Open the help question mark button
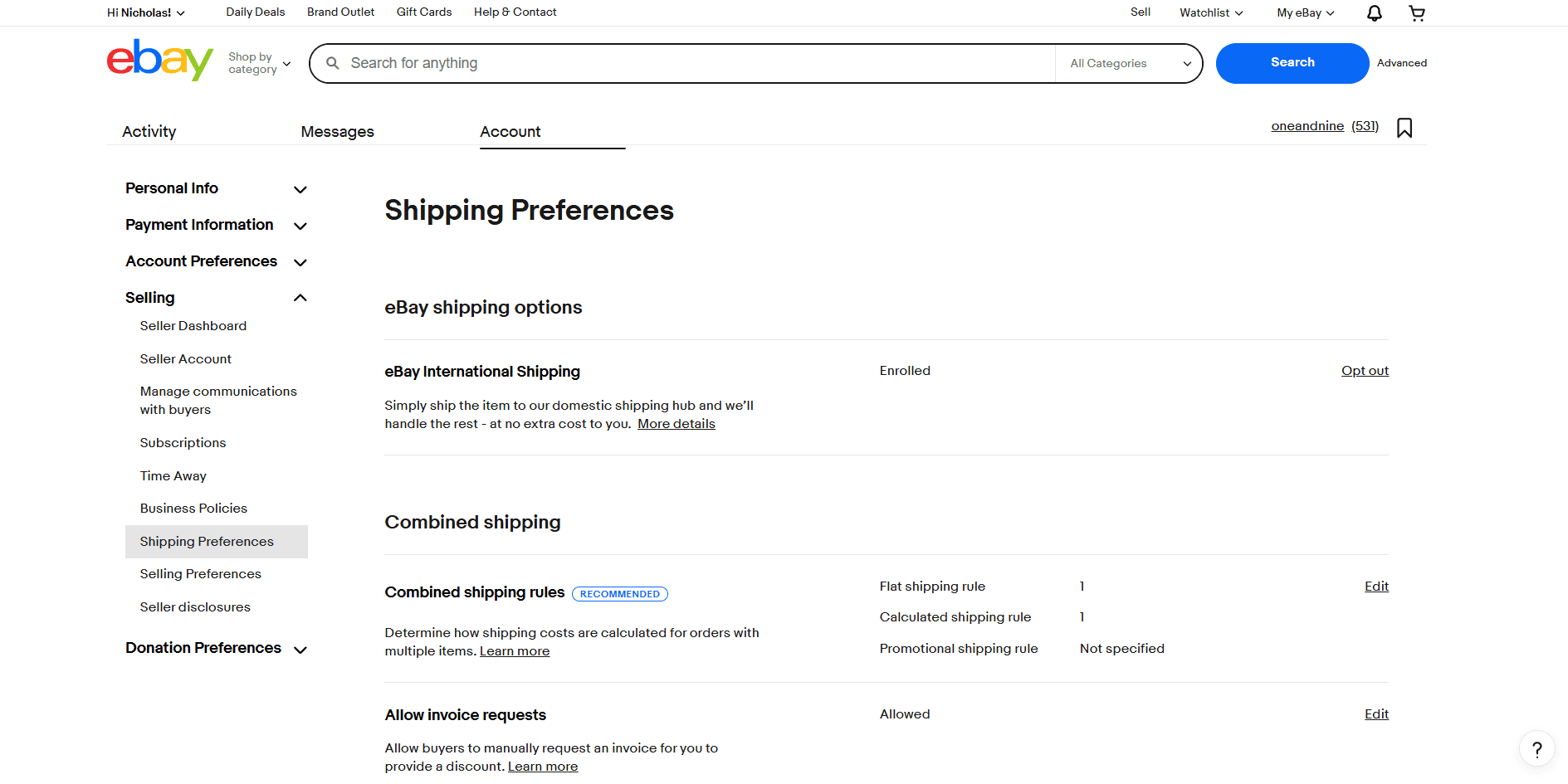 coord(1536,748)
